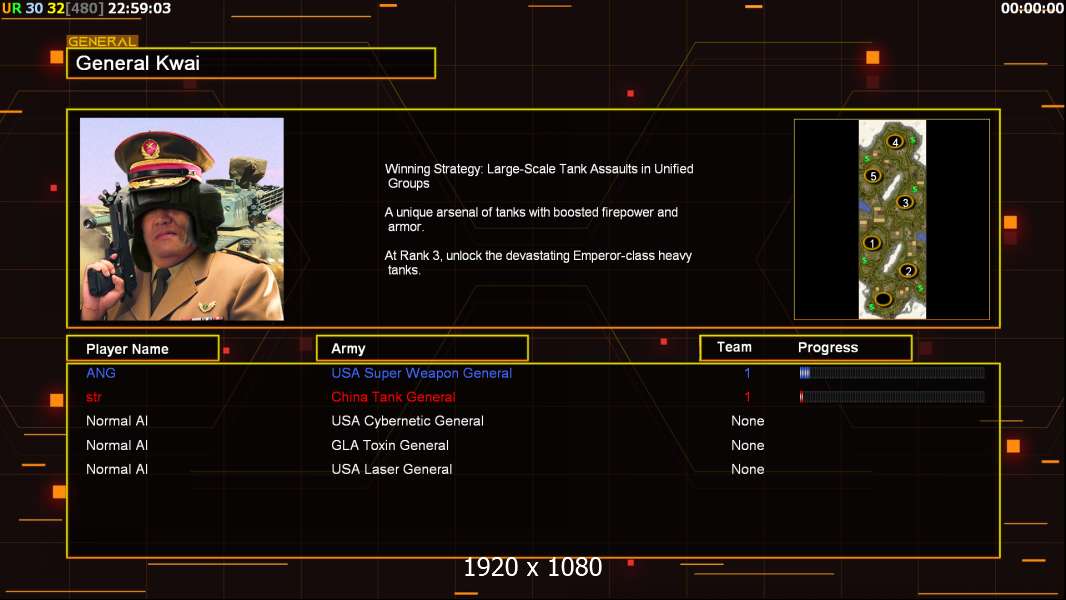
Task: Click General Kwai portrait image
Action: tap(182, 219)
